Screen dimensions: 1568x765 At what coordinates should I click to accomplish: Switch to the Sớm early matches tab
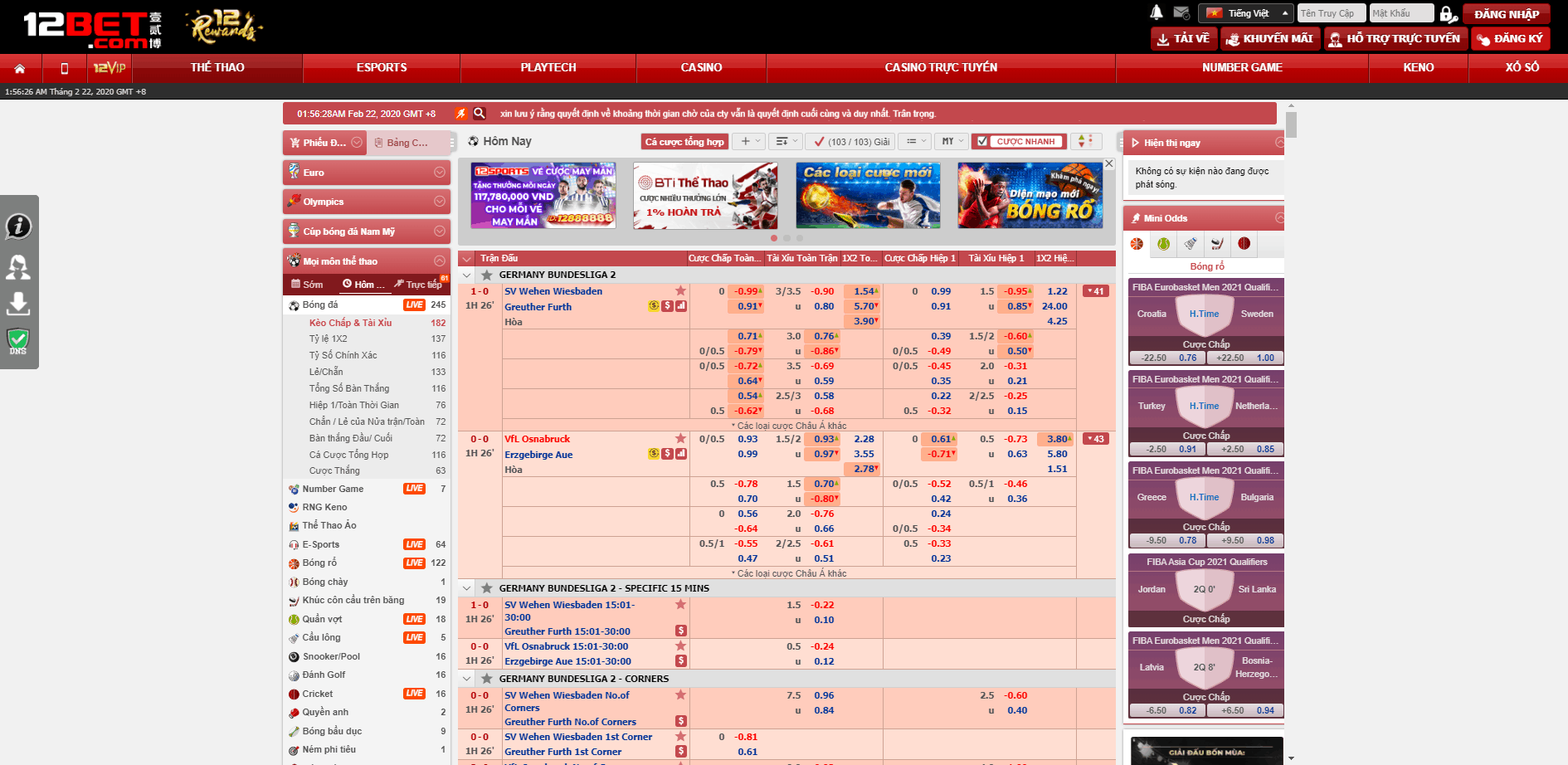[x=307, y=285]
